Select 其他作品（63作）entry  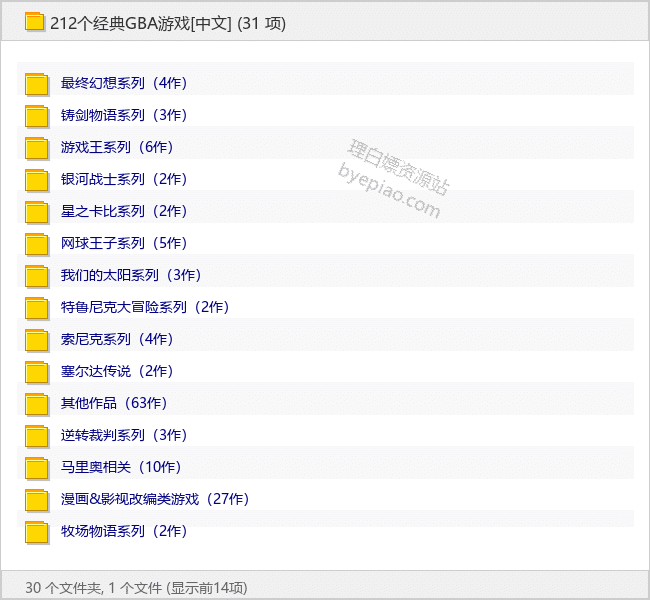pyautogui.click(x=114, y=403)
